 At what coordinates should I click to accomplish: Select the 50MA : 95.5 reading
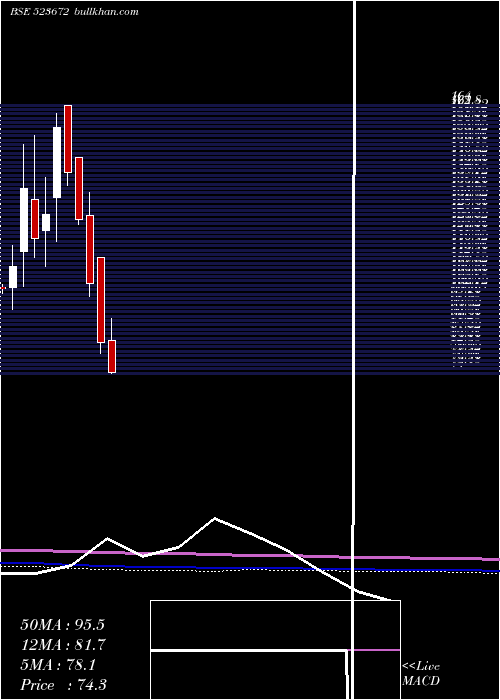[x=62, y=625]
